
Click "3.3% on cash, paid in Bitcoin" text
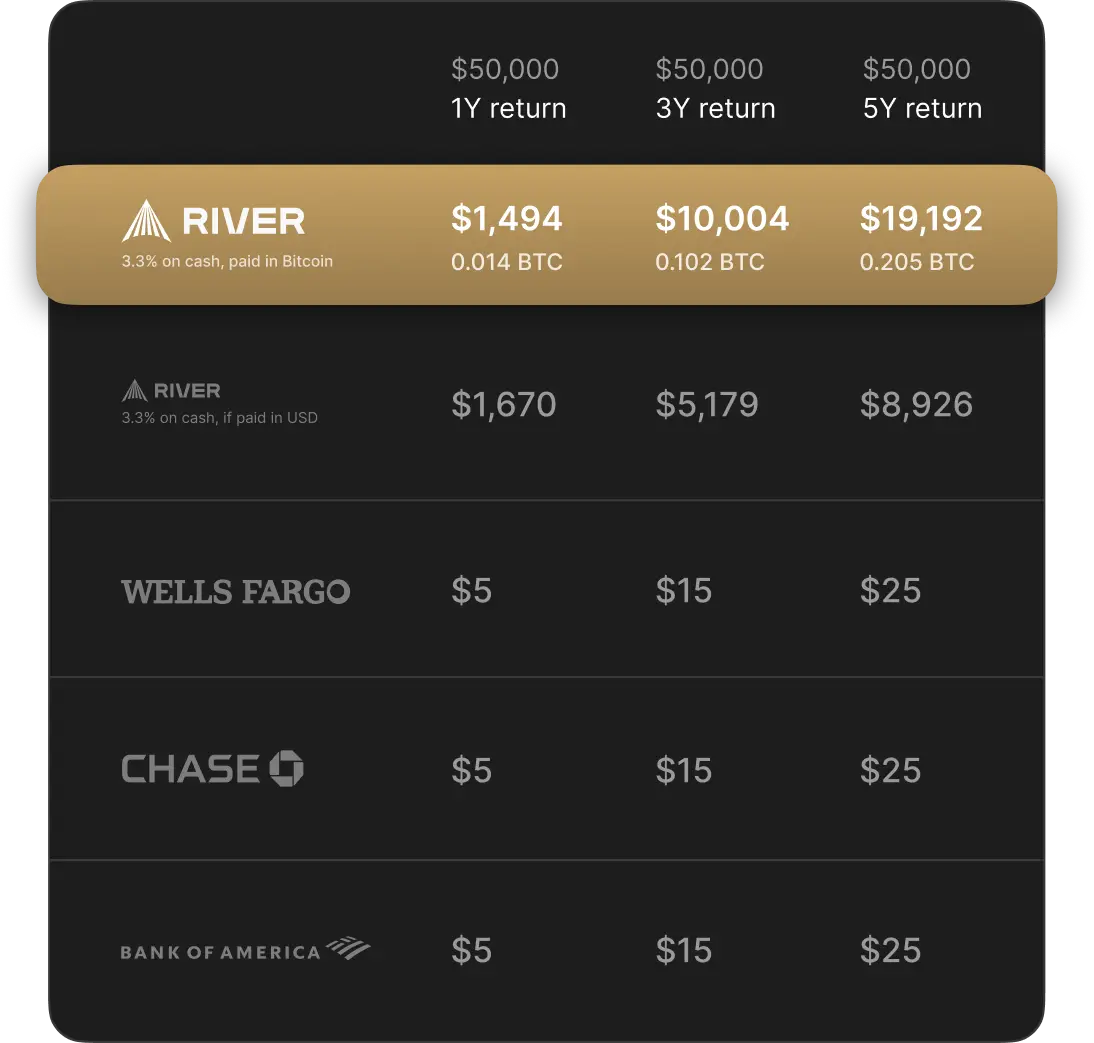pyautogui.click(x=227, y=261)
